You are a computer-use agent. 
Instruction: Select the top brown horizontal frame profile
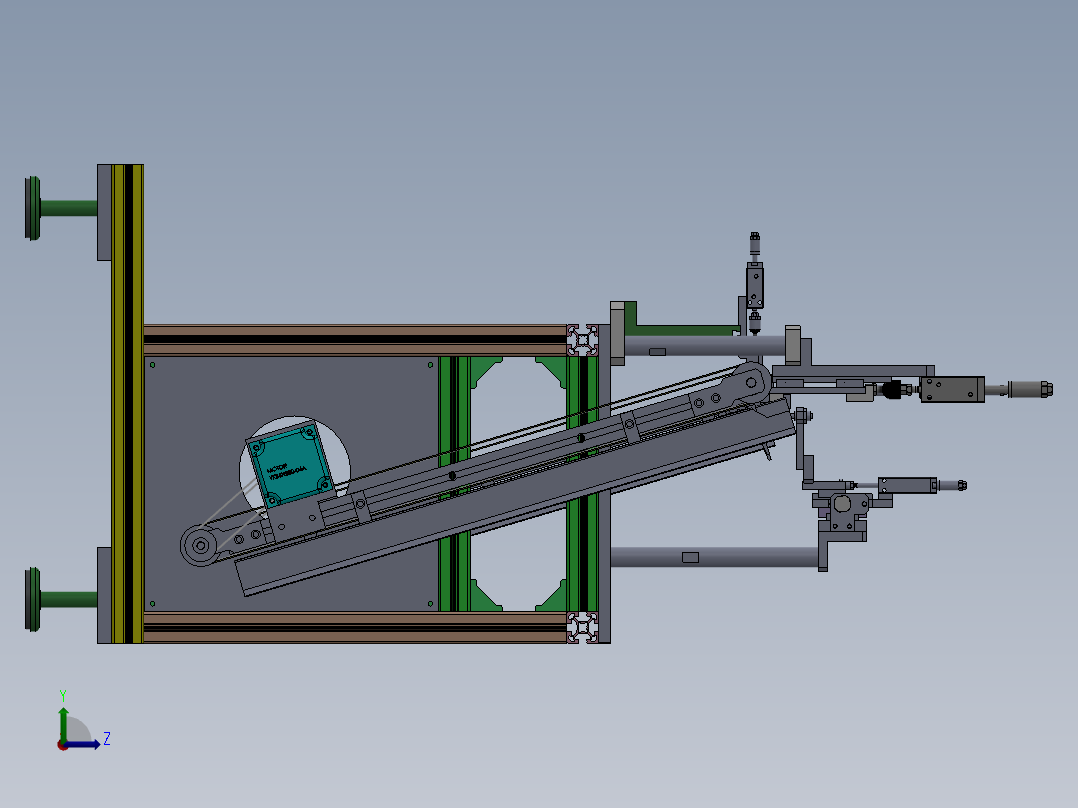pyautogui.click(x=355, y=340)
